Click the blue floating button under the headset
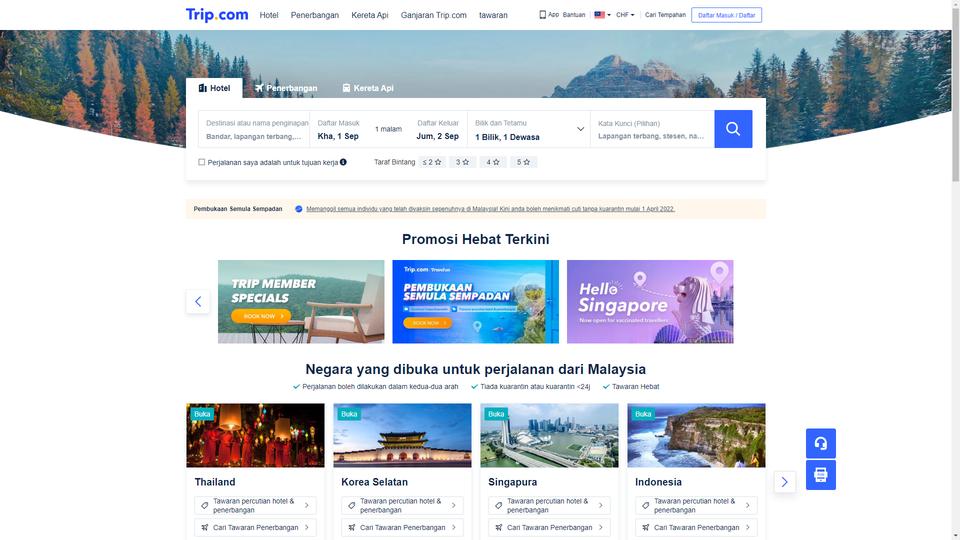This screenshot has height=540, width=960. 820,474
